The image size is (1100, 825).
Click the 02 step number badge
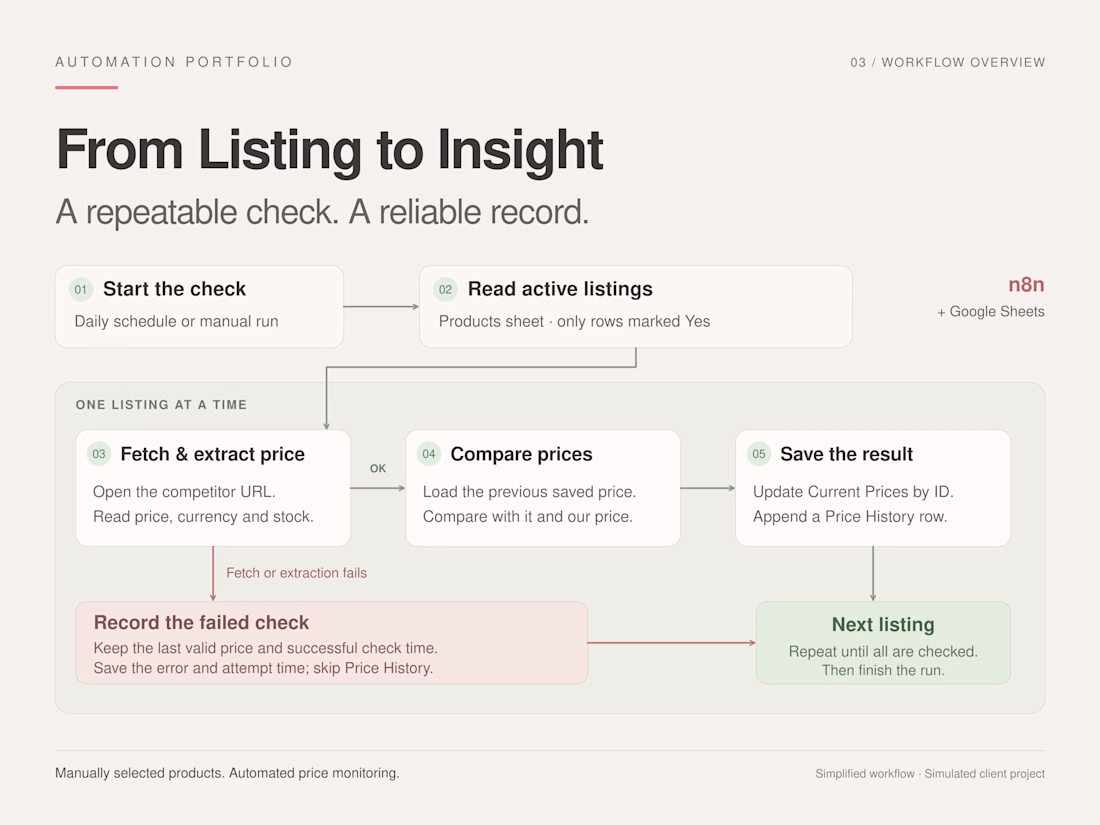coord(445,289)
